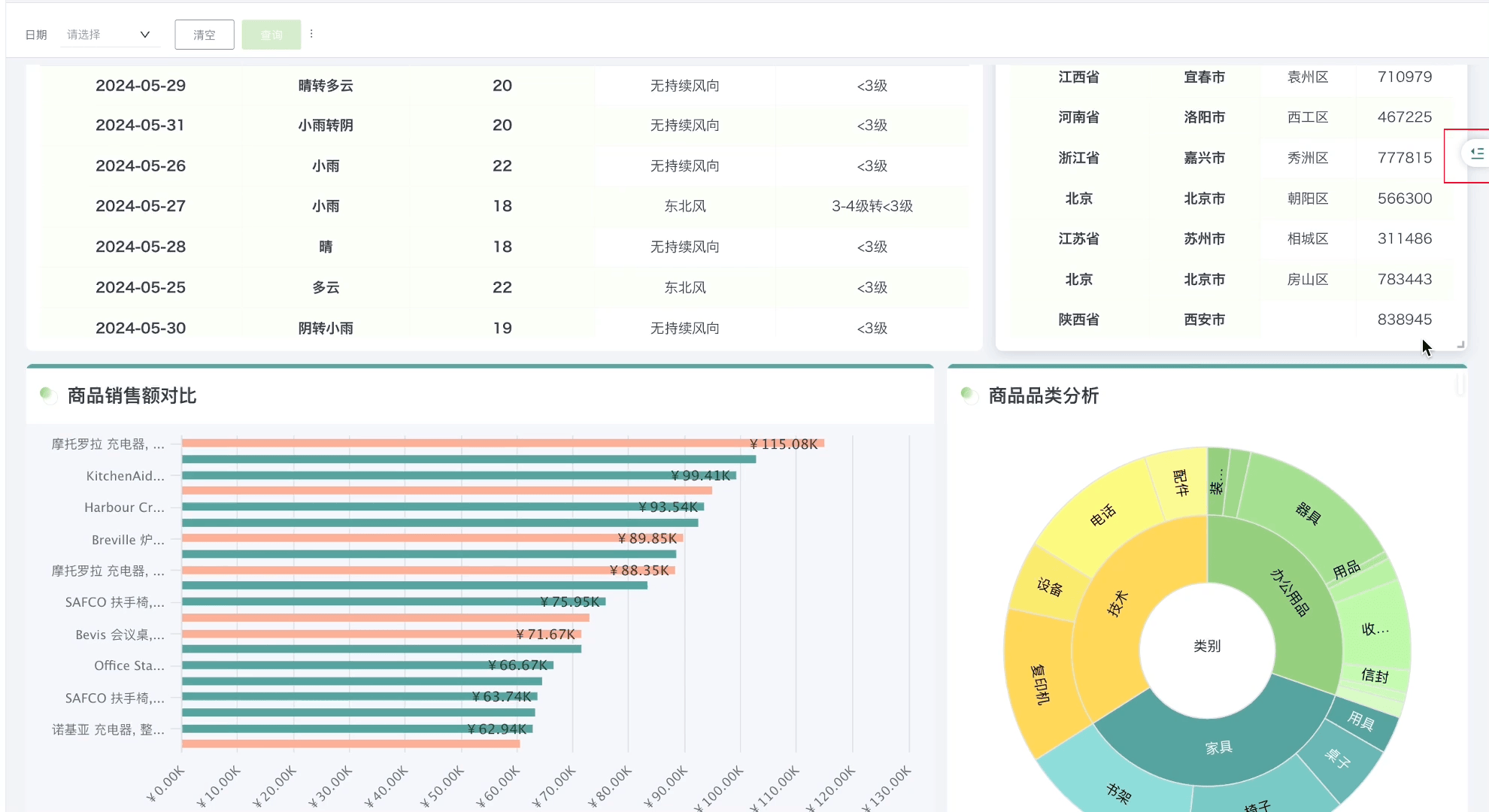Select district cell 袁州区
This screenshot has height=812, width=1489.
coord(1308,77)
